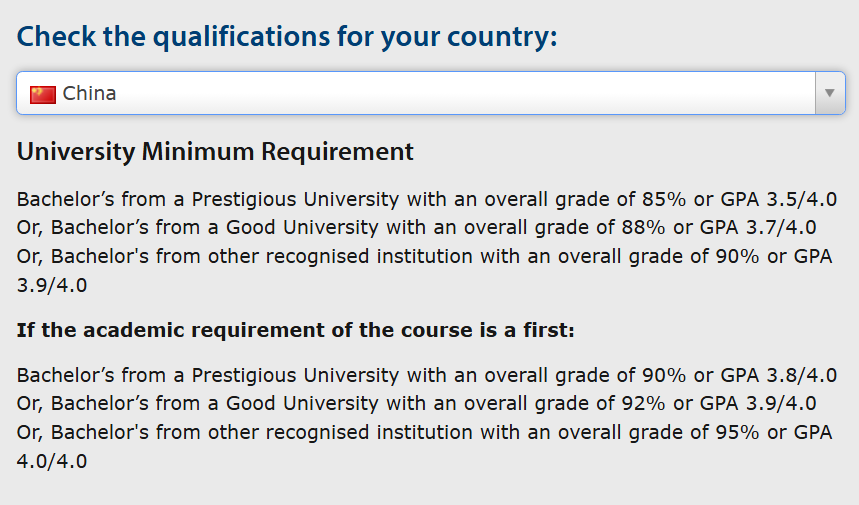
Task: Click the other recognised institution 95% line
Action: 425,433
